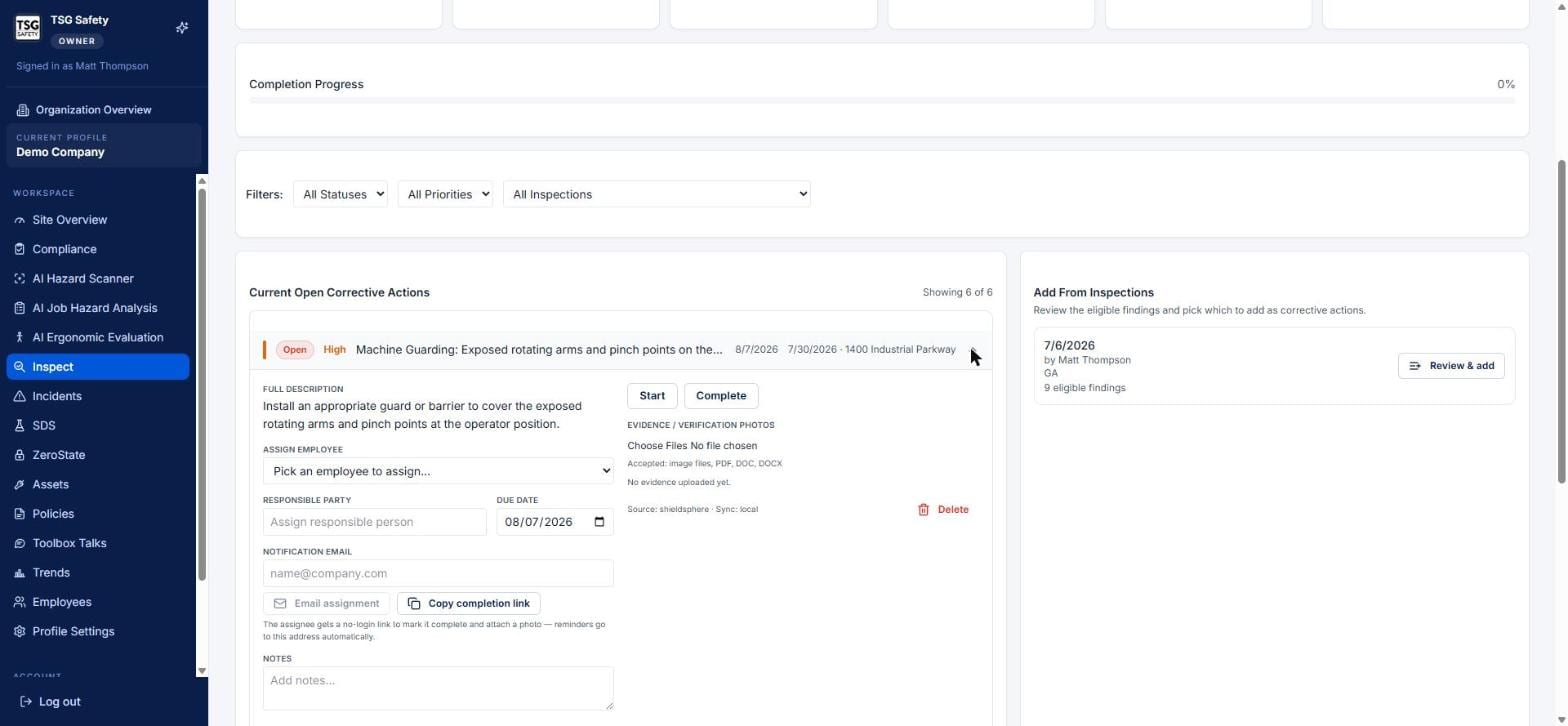Image resolution: width=1568 pixels, height=726 pixels.
Task: Mark the action Complete
Action: [721, 396]
